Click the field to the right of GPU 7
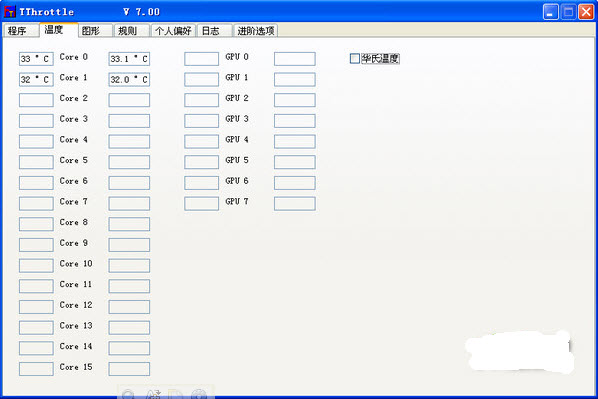The height and width of the screenshot is (399, 598). (x=294, y=203)
